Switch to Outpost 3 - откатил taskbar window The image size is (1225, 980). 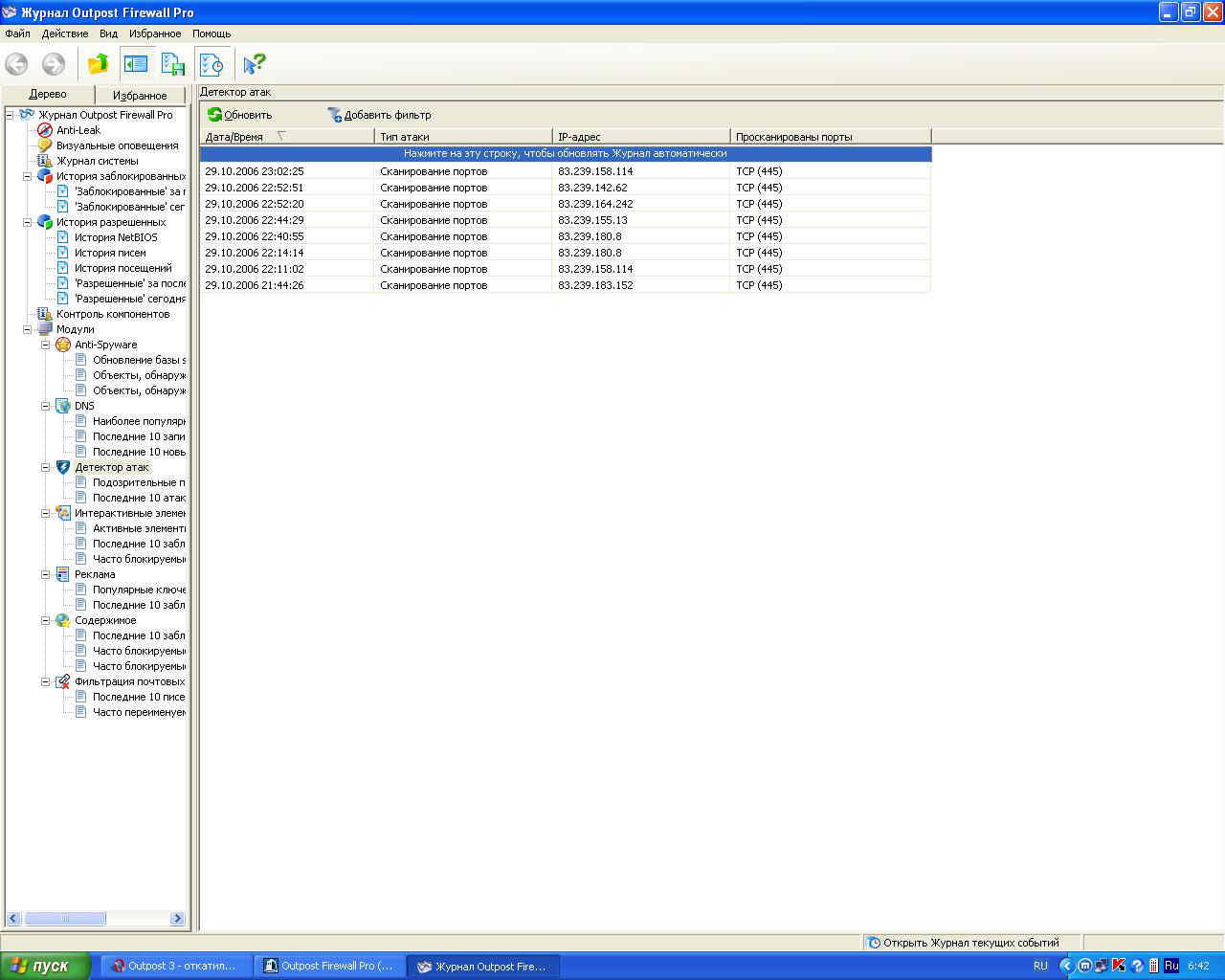coord(176,966)
